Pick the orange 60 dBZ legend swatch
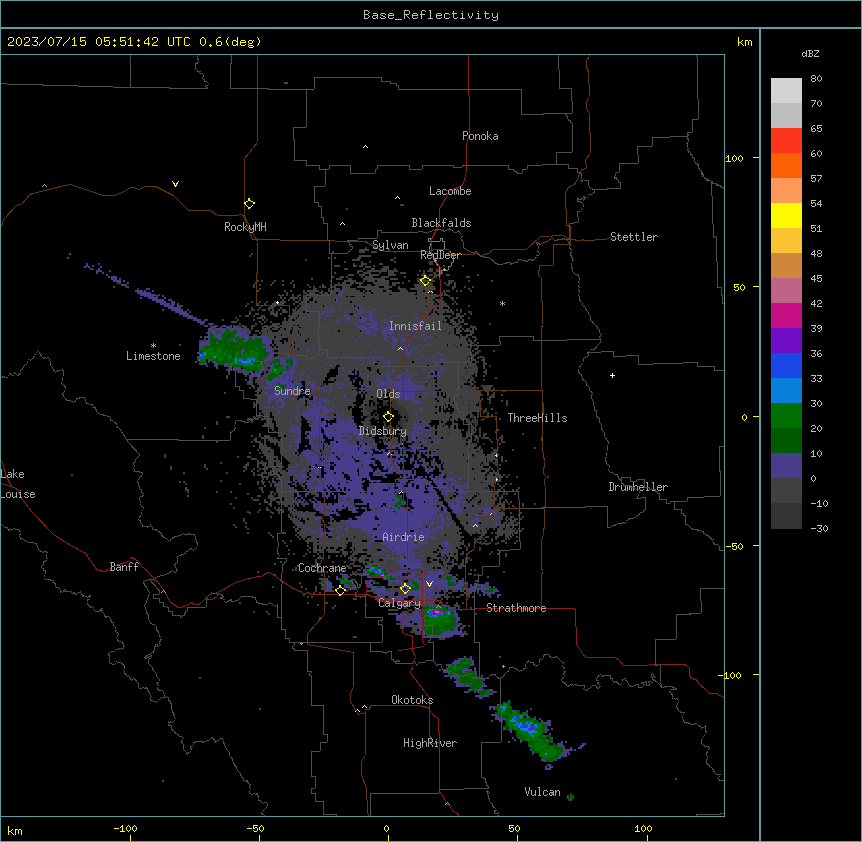 (x=786, y=165)
